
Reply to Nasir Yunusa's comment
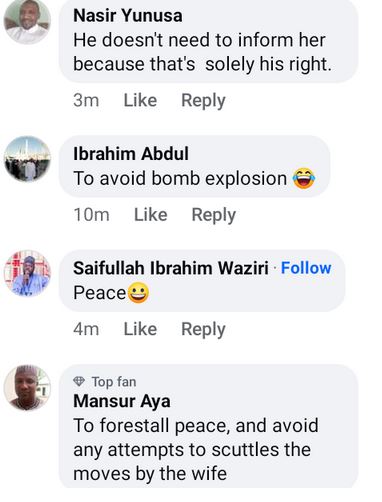pos(203,101)
